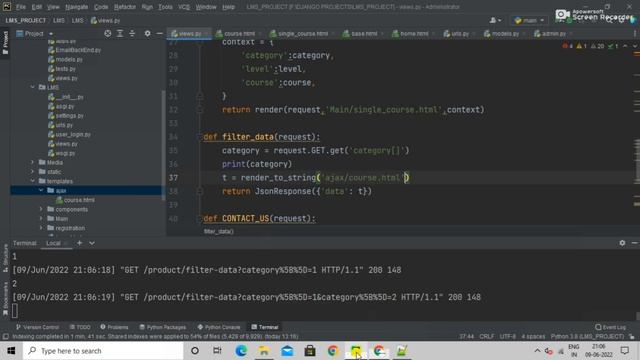This screenshot has height=360, width=640.
Task: Open Python Packages tool window
Action: pos(162,327)
